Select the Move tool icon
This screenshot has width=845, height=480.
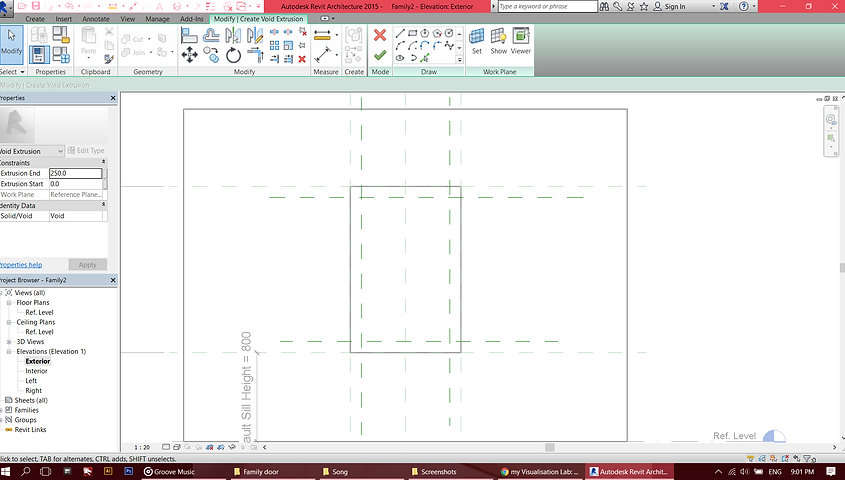coord(189,54)
